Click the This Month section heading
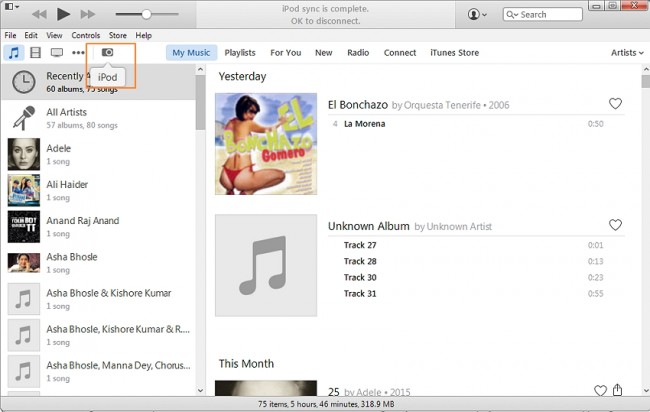Image resolution: width=650 pixels, height=412 pixels. click(246, 364)
